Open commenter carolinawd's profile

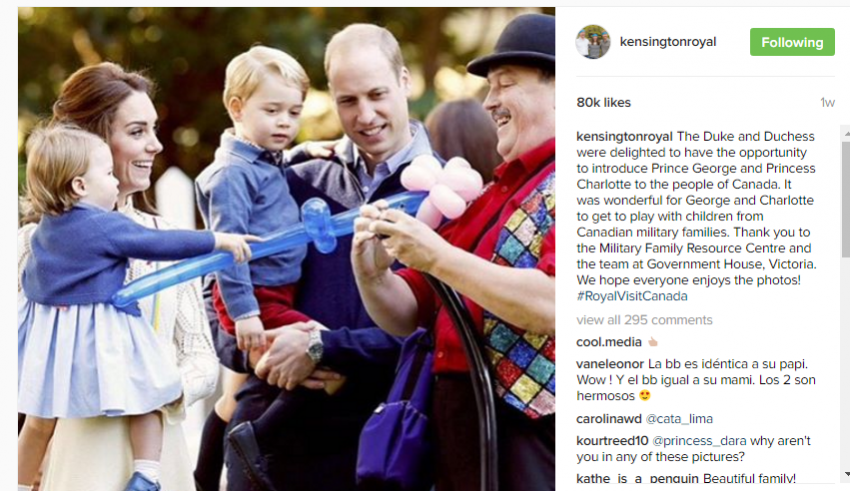609,418
